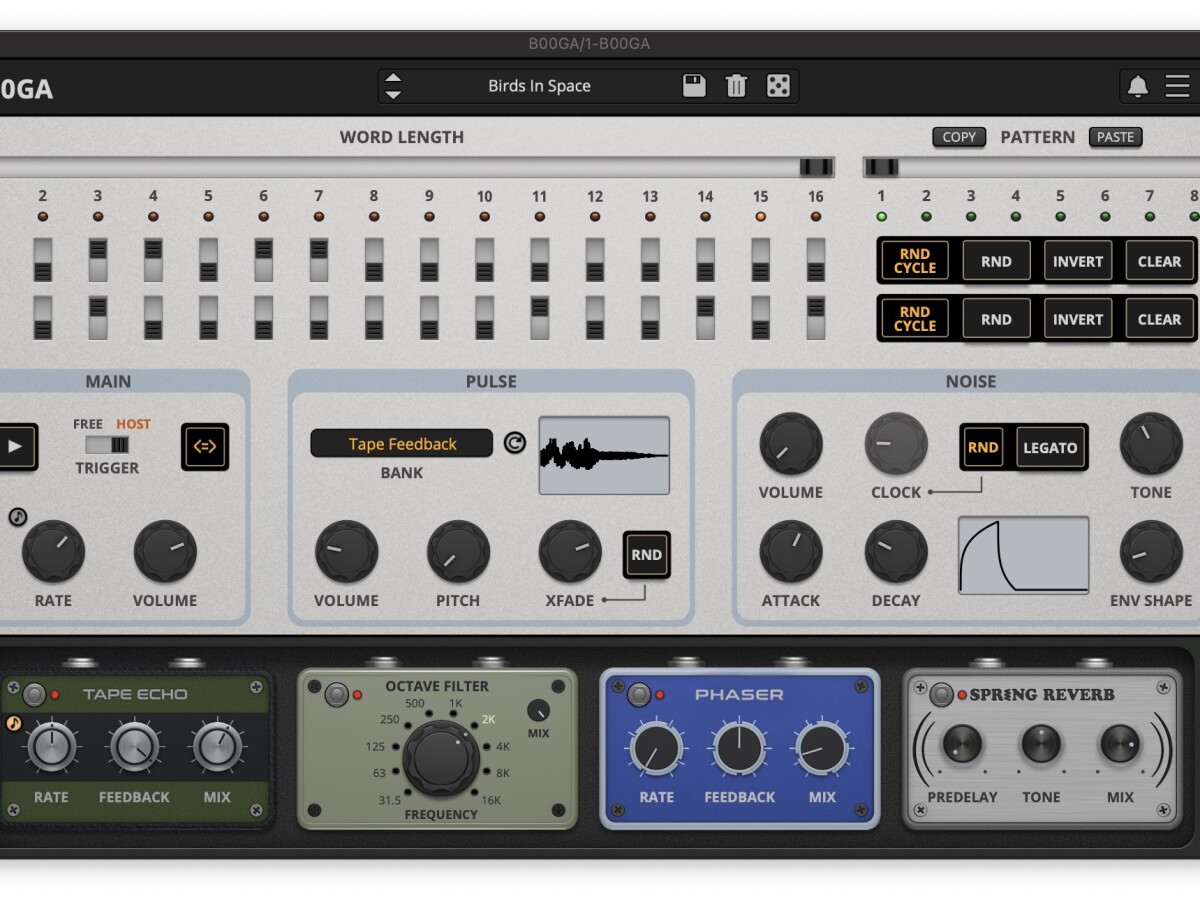This screenshot has width=1200, height=900.
Task: Open the hamburger menu
Action: click(x=1177, y=87)
